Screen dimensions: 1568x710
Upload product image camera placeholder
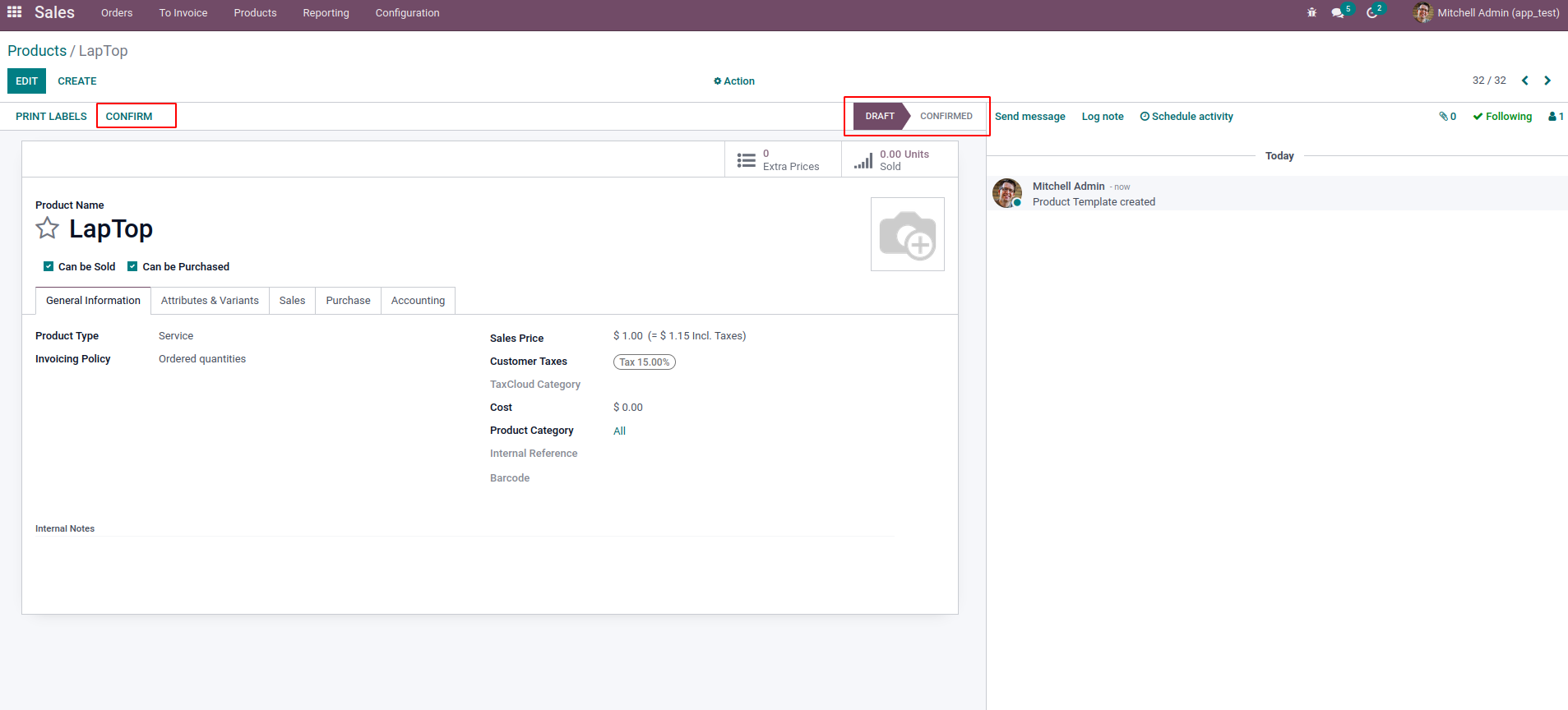click(x=908, y=234)
